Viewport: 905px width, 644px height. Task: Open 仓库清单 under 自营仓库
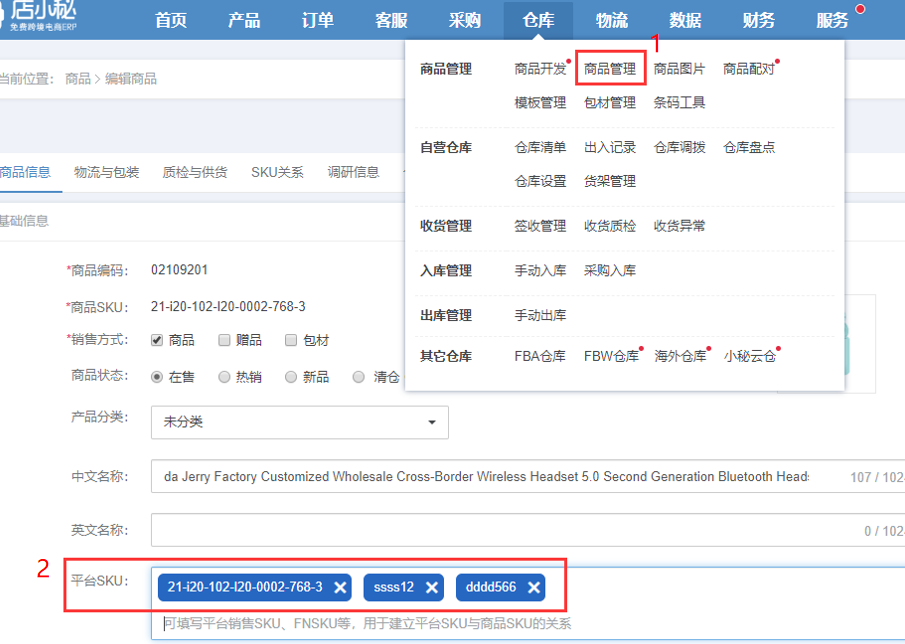[540, 147]
